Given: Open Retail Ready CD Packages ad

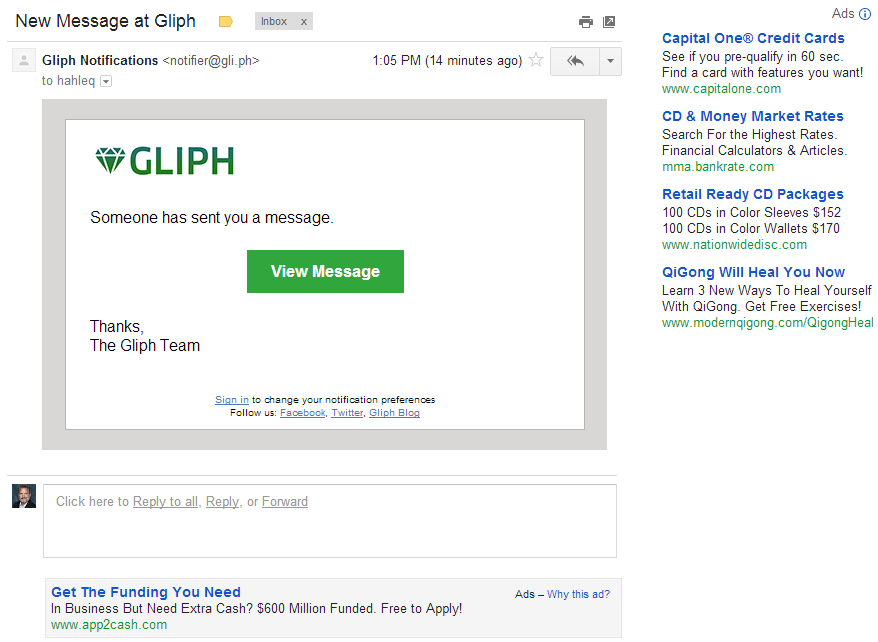Looking at the screenshot, I should [x=753, y=194].
